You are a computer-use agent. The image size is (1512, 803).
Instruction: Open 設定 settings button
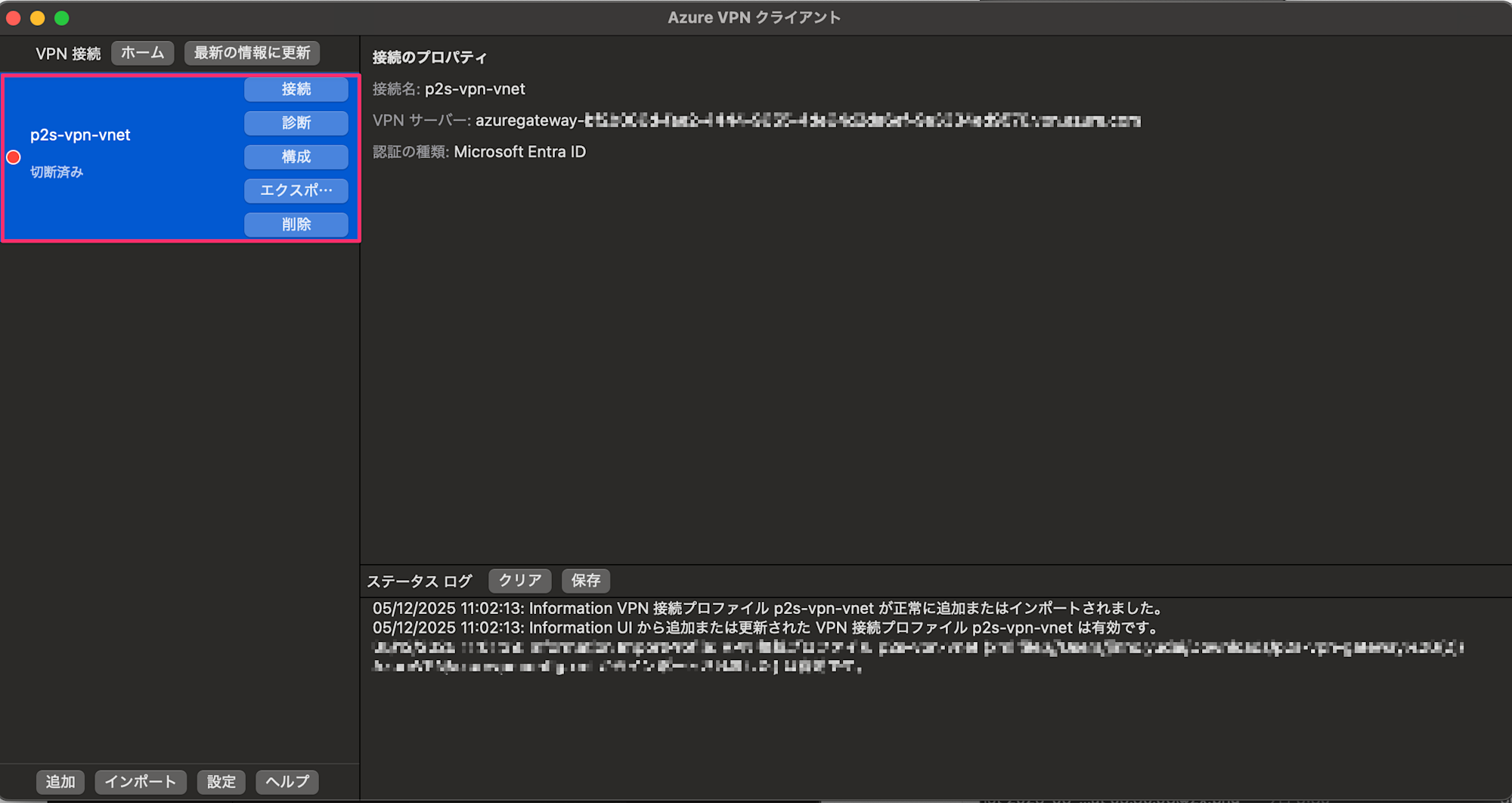pyautogui.click(x=222, y=782)
